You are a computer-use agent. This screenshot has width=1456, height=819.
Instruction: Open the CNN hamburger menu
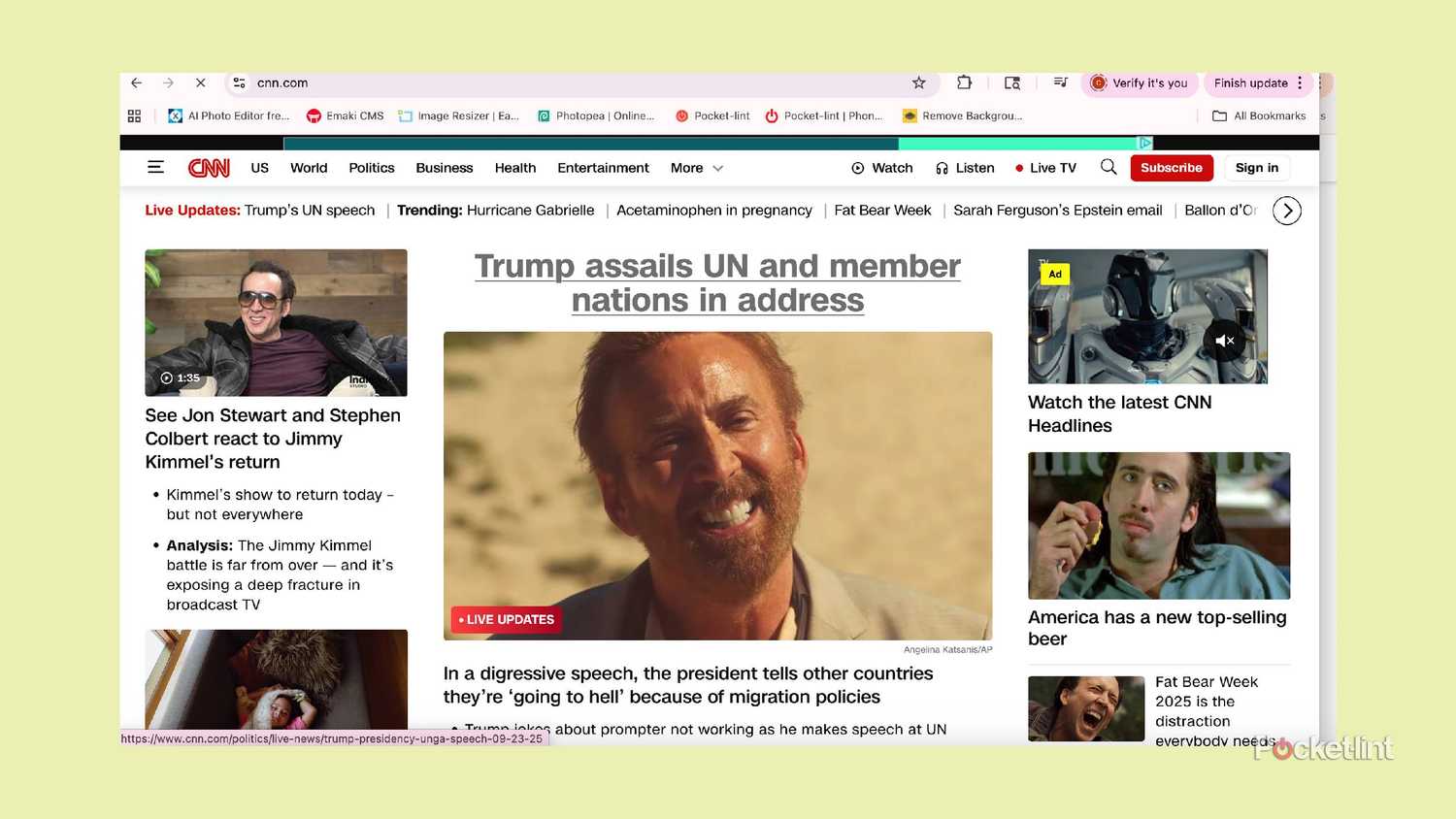pyautogui.click(x=155, y=168)
